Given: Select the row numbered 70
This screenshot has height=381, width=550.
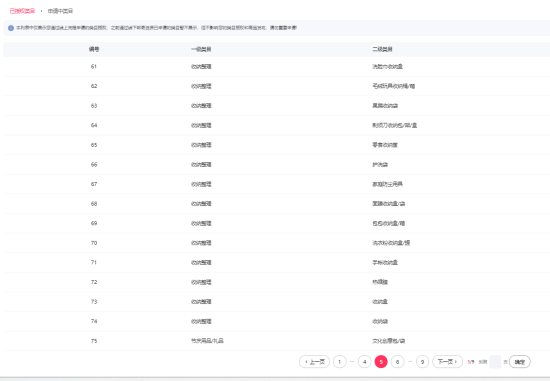Looking at the screenshot, I should [276, 243].
